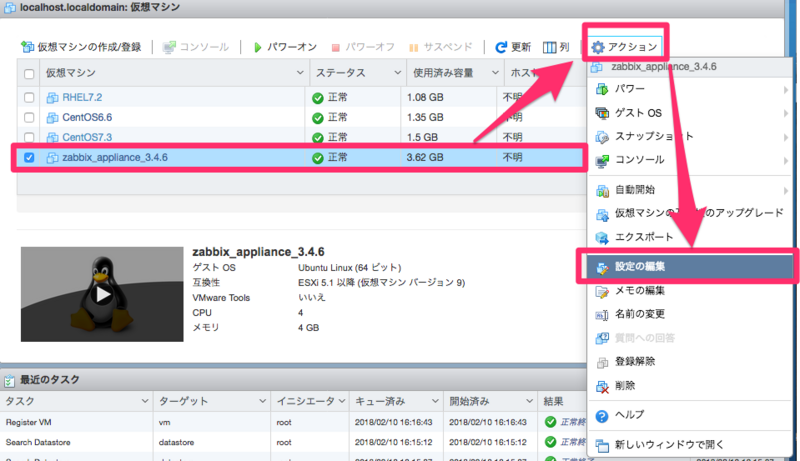This screenshot has width=800, height=461.
Task: Choose 名前の変更 from the menu
Action: 690,314
